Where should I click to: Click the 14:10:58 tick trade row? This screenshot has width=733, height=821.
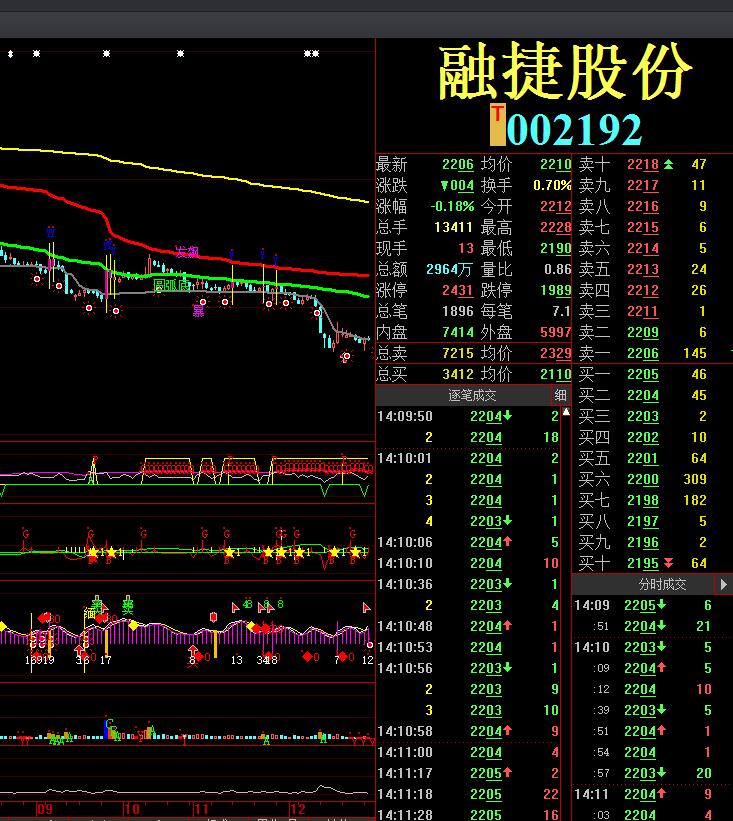468,731
